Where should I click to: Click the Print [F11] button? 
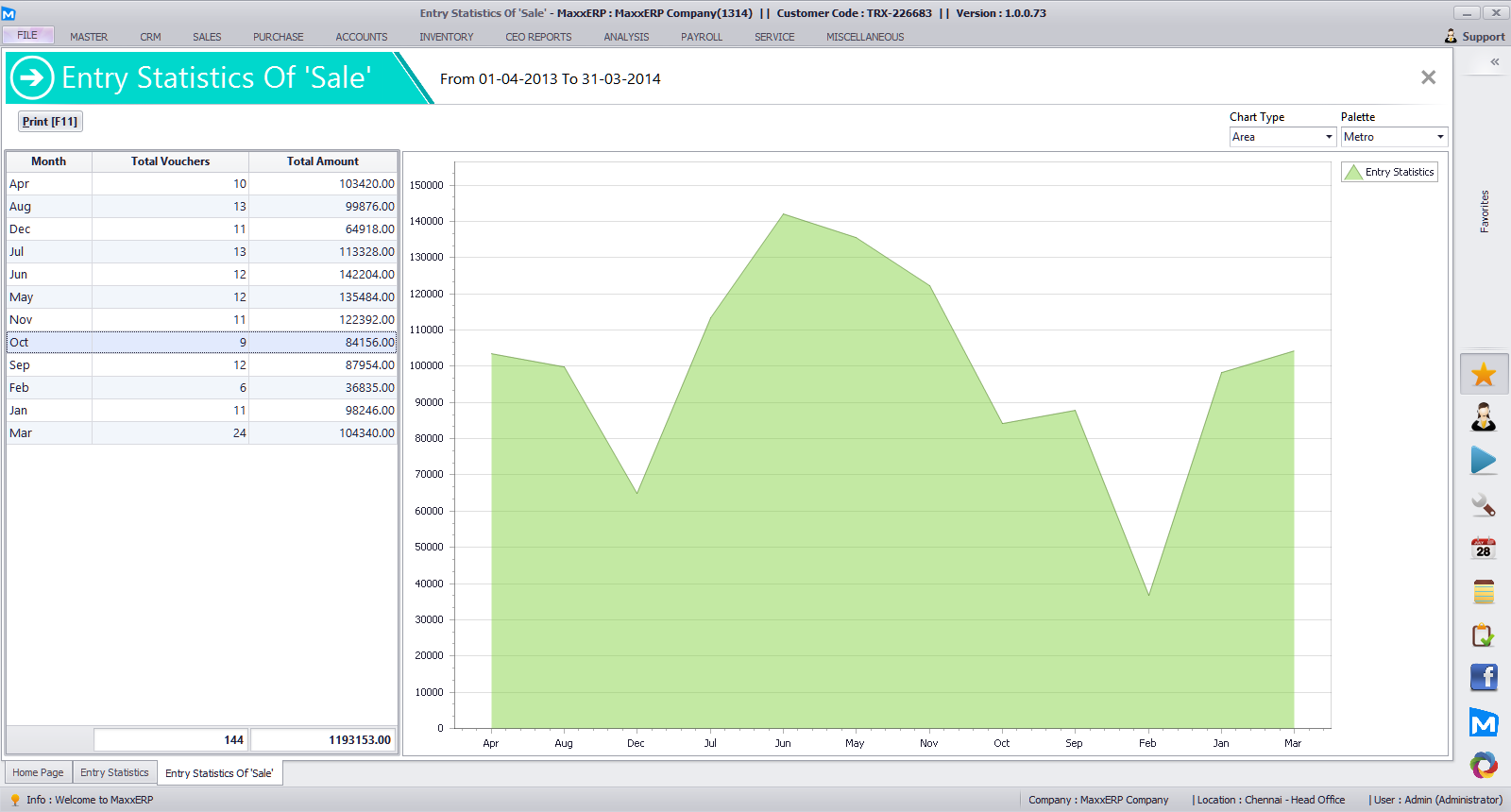(50, 122)
